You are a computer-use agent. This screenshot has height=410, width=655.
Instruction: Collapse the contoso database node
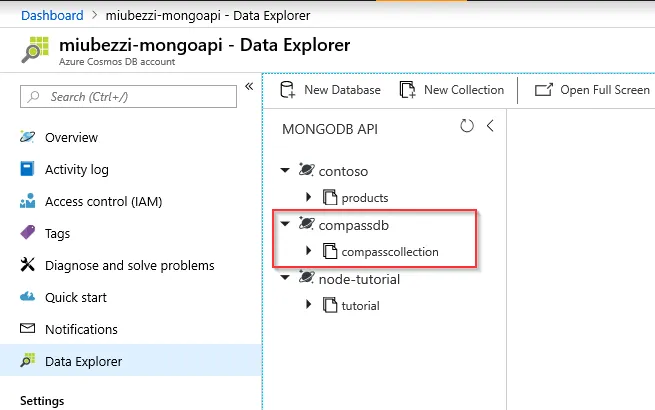pyautogui.click(x=285, y=170)
